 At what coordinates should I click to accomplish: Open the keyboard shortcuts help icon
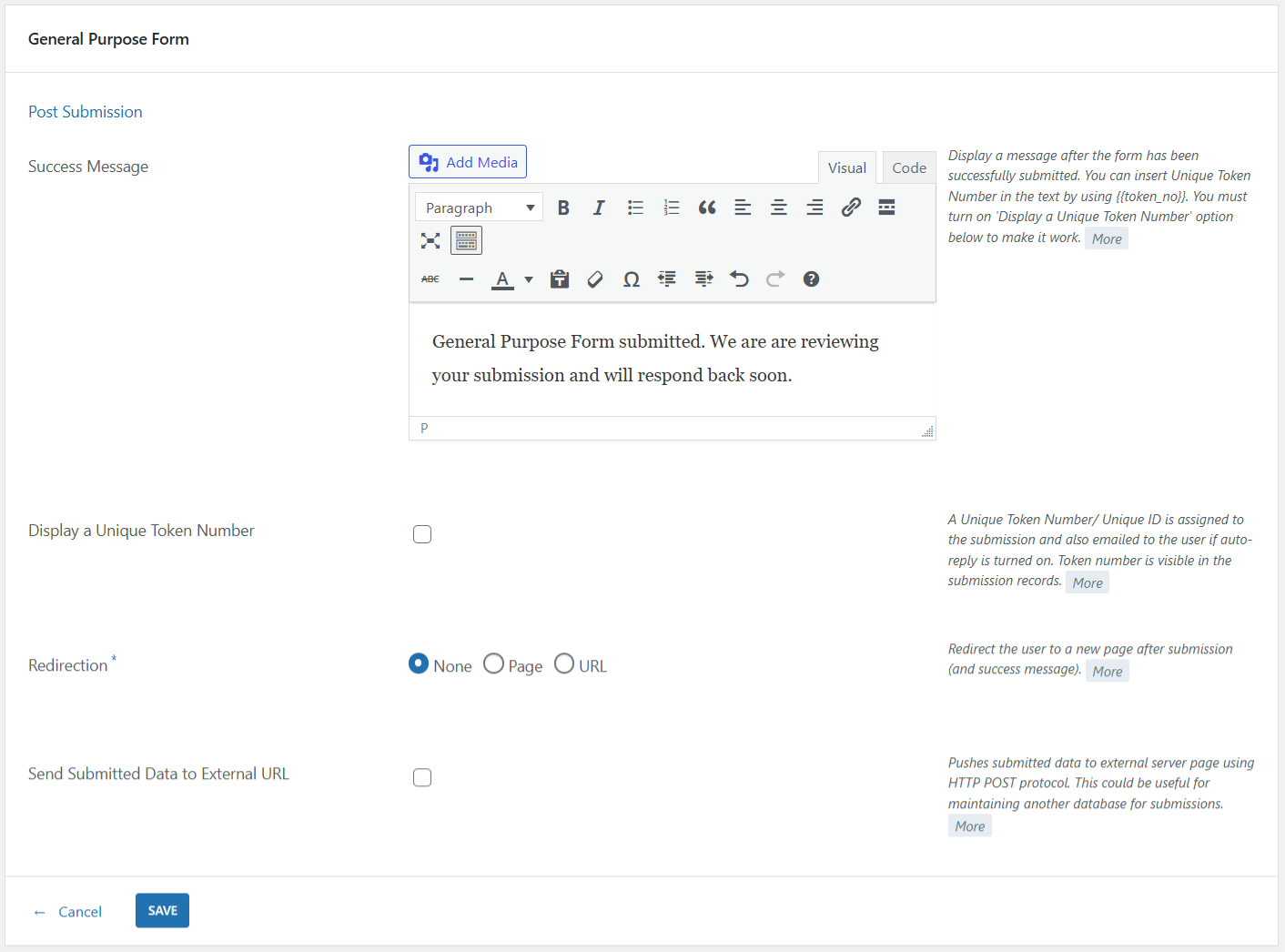point(811,279)
